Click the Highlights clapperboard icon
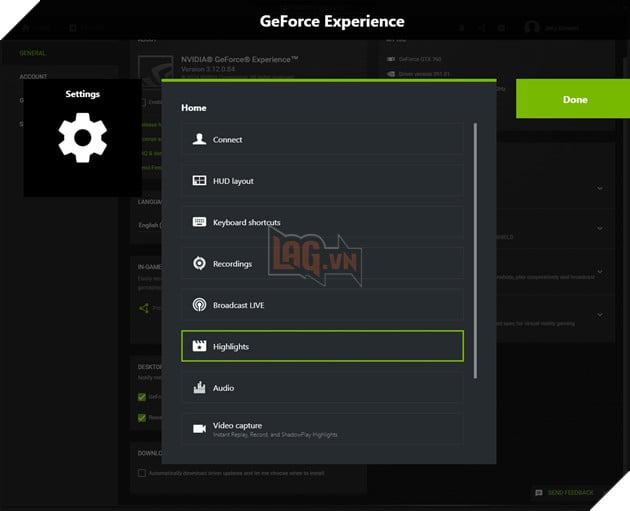630x511 pixels. [199, 345]
